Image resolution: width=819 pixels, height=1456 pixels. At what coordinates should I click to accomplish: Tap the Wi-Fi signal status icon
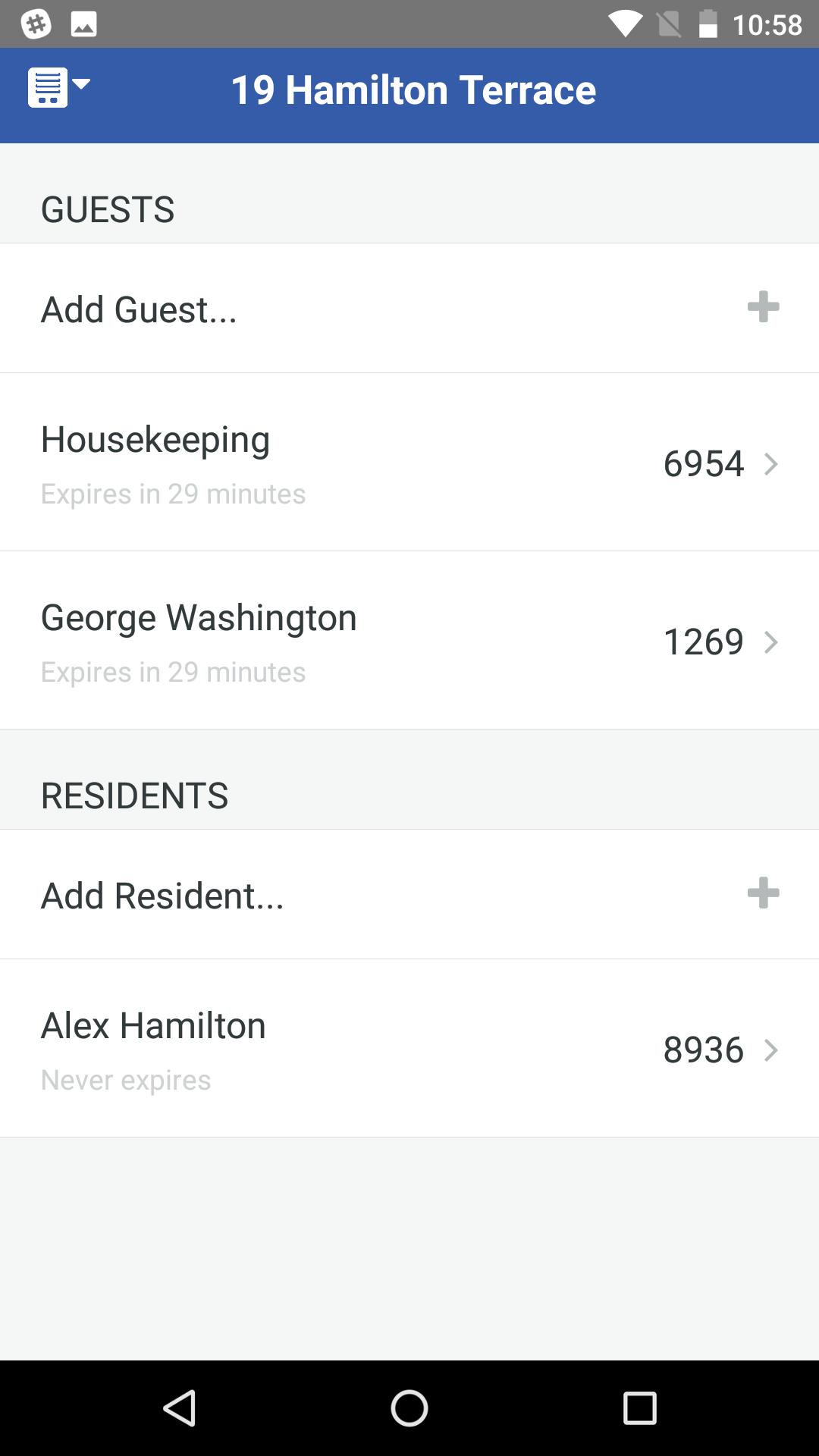click(625, 24)
